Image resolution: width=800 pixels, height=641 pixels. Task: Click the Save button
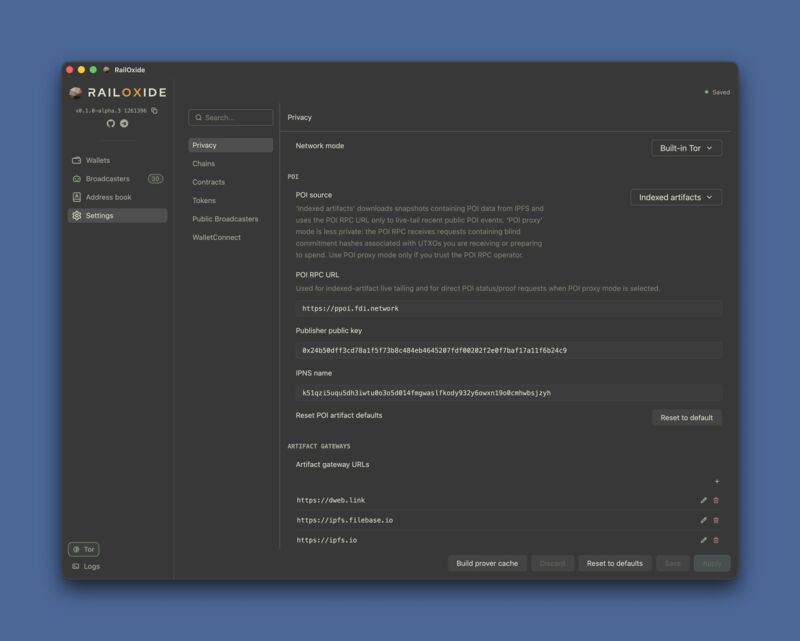coord(672,563)
